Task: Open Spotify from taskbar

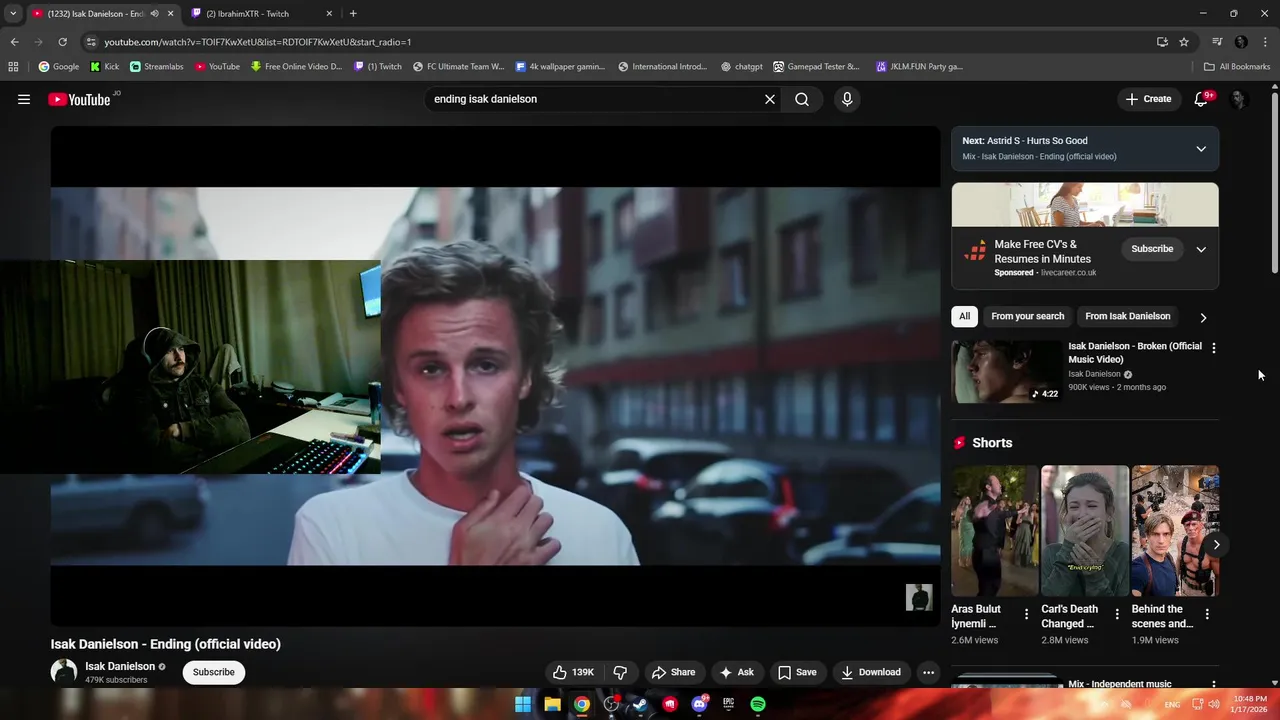Action: click(758, 704)
